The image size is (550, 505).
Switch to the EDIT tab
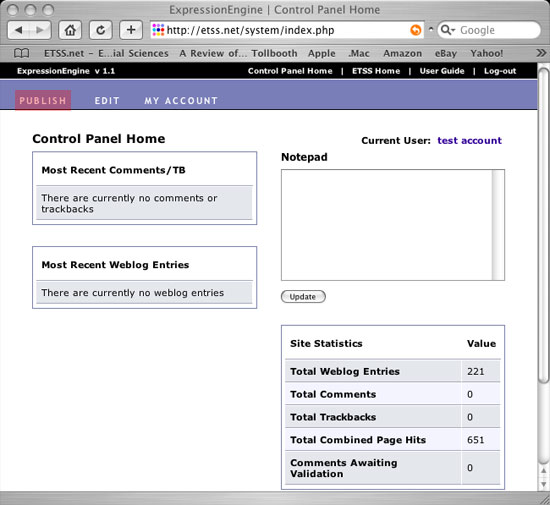pyautogui.click(x=107, y=101)
